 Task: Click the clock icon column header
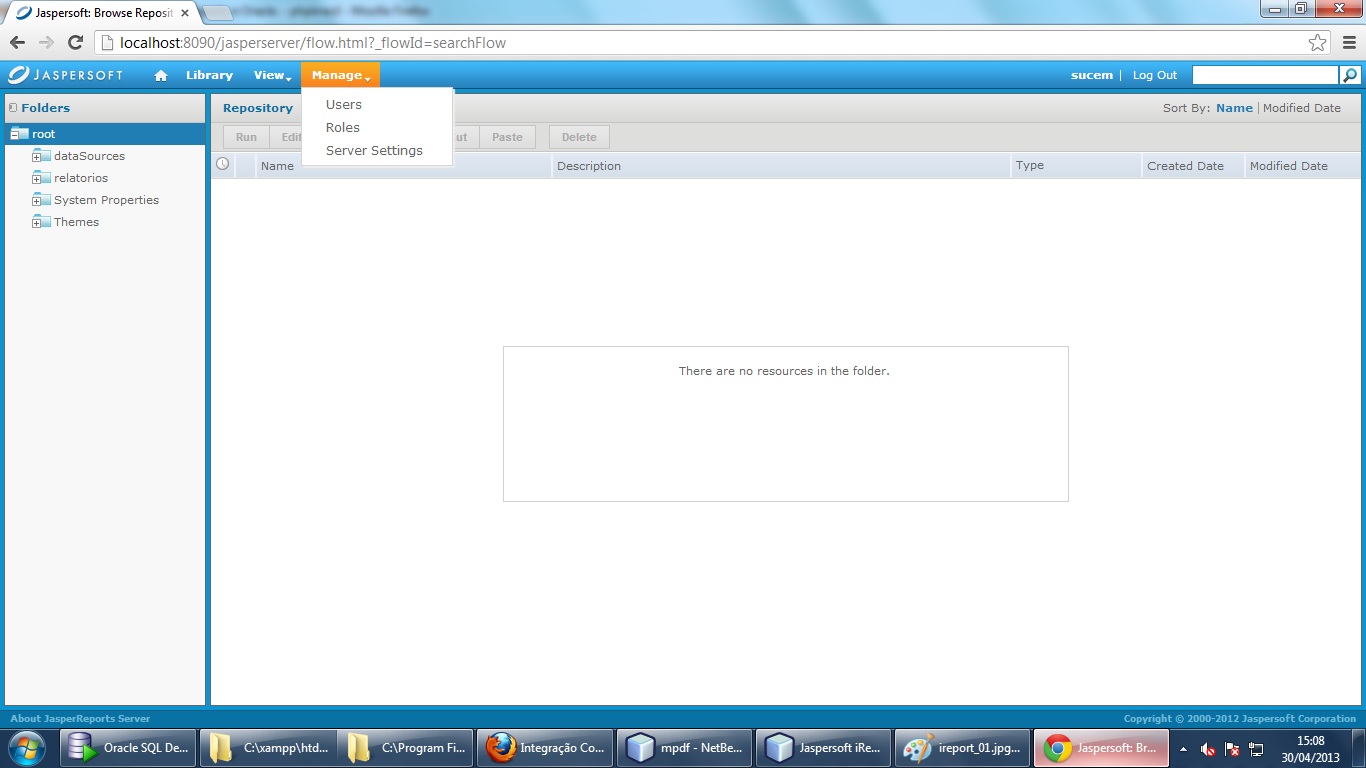(222, 165)
